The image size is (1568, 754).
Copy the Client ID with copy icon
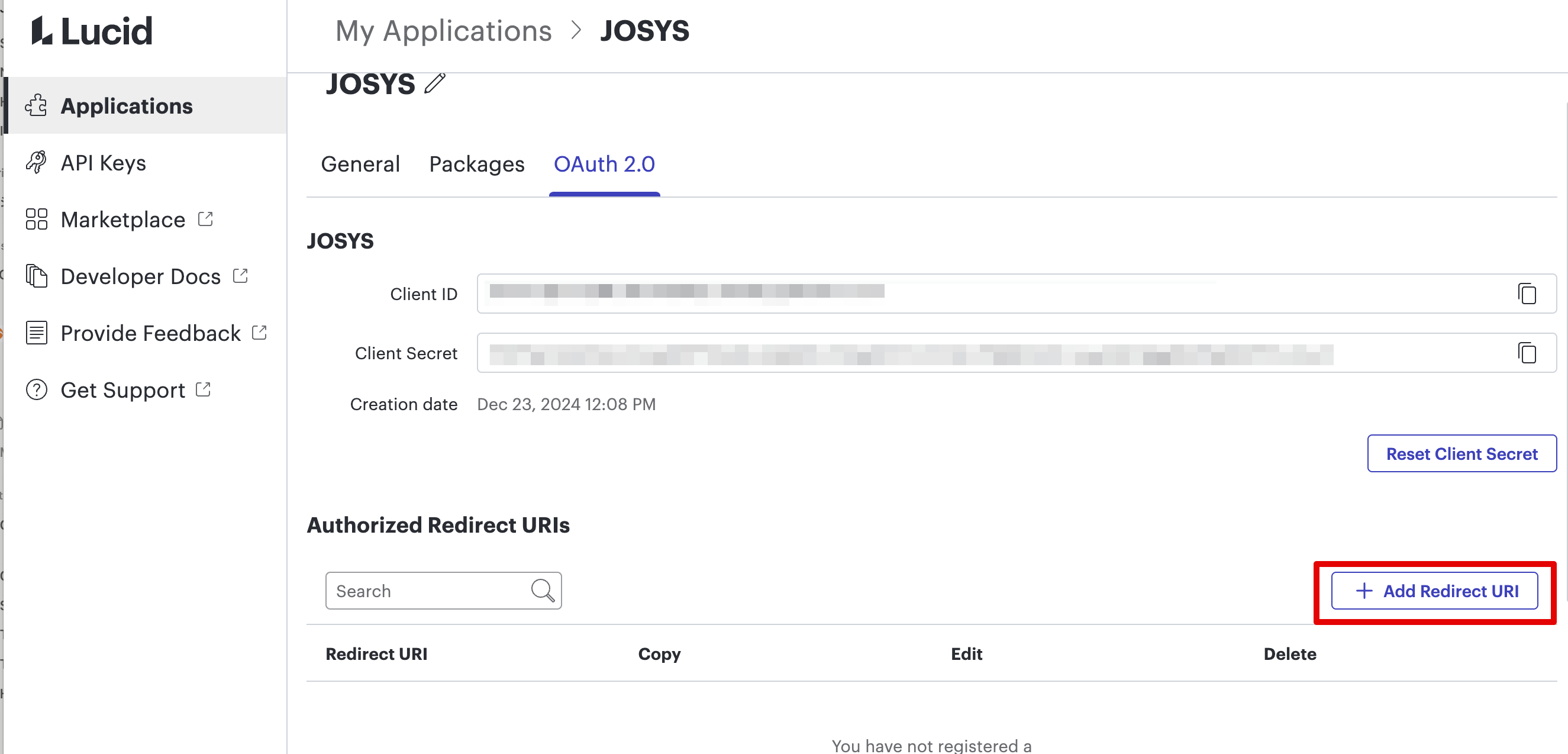click(1526, 294)
